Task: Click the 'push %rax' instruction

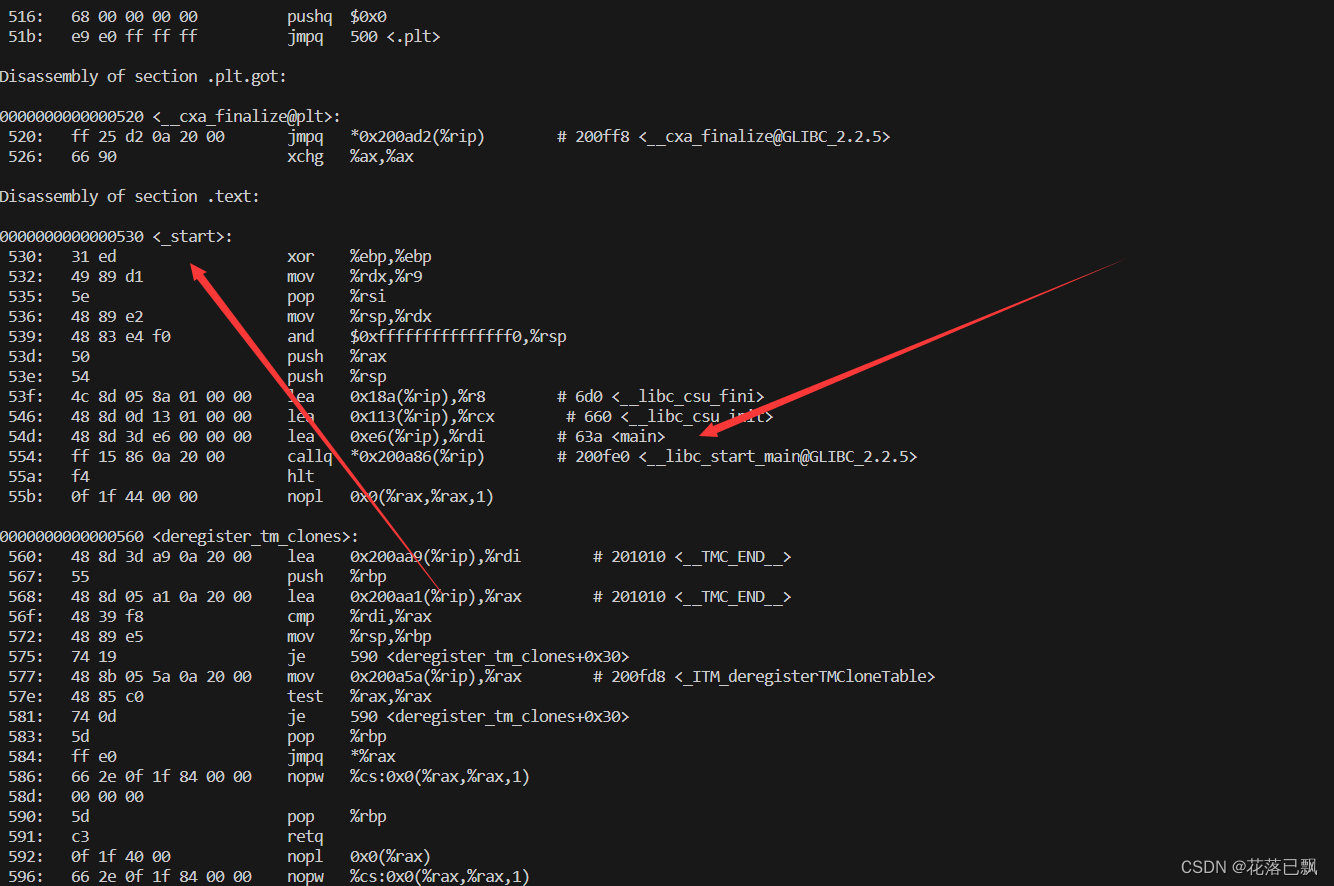Action: point(336,357)
